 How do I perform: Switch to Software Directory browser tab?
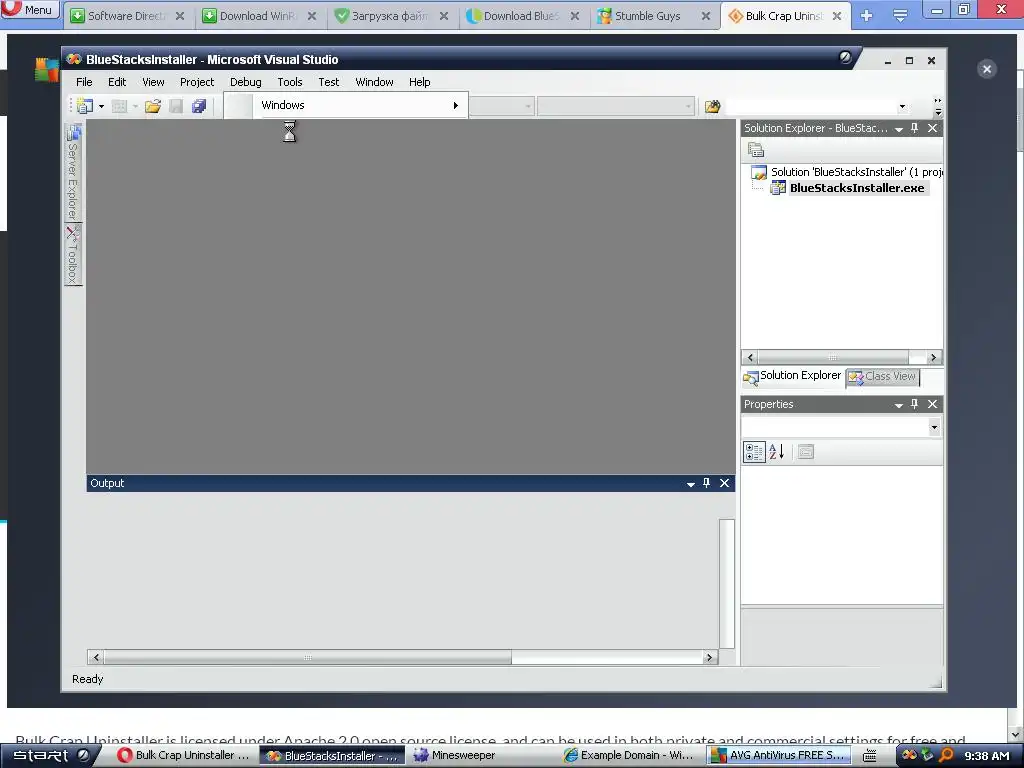pos(127,16)
